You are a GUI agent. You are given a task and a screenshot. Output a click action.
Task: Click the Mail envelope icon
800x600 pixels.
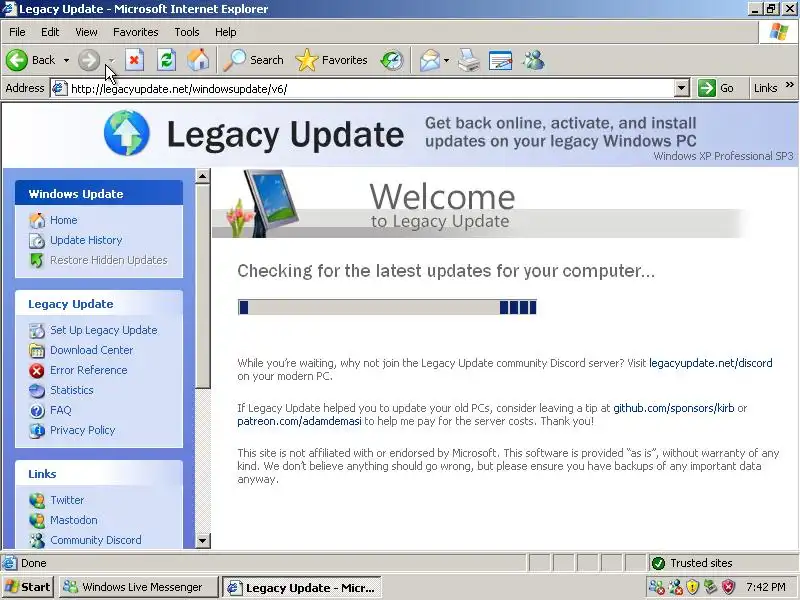pos(430,60)
